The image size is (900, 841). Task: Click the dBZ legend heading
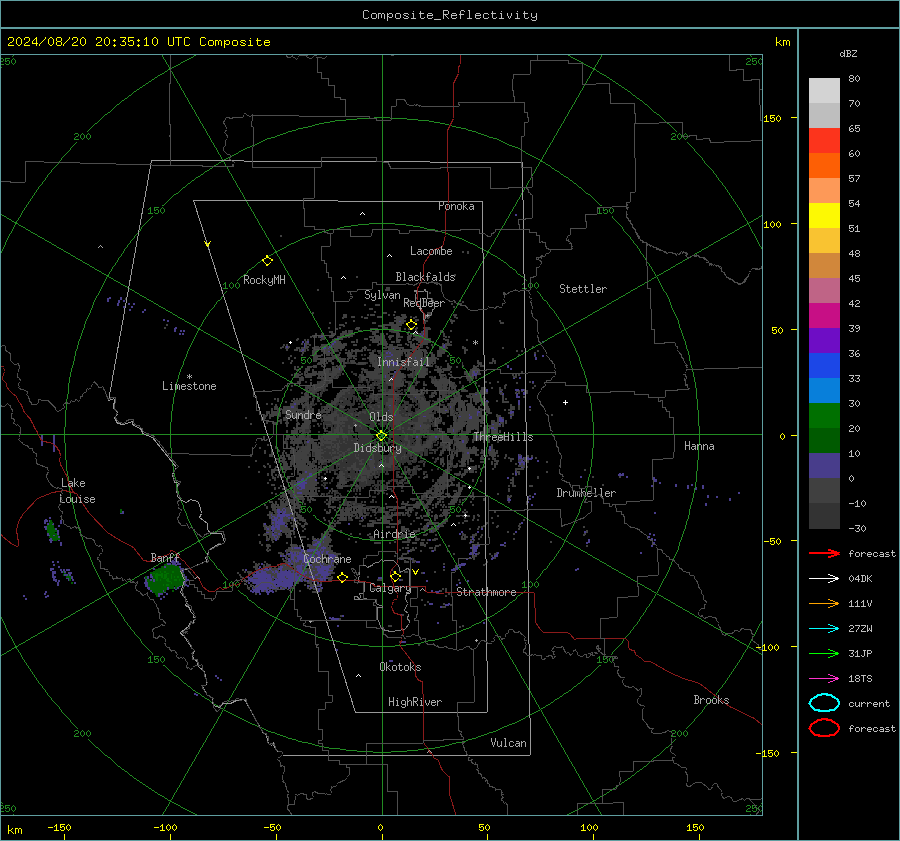pyautogui.click(x=848, y=53)
